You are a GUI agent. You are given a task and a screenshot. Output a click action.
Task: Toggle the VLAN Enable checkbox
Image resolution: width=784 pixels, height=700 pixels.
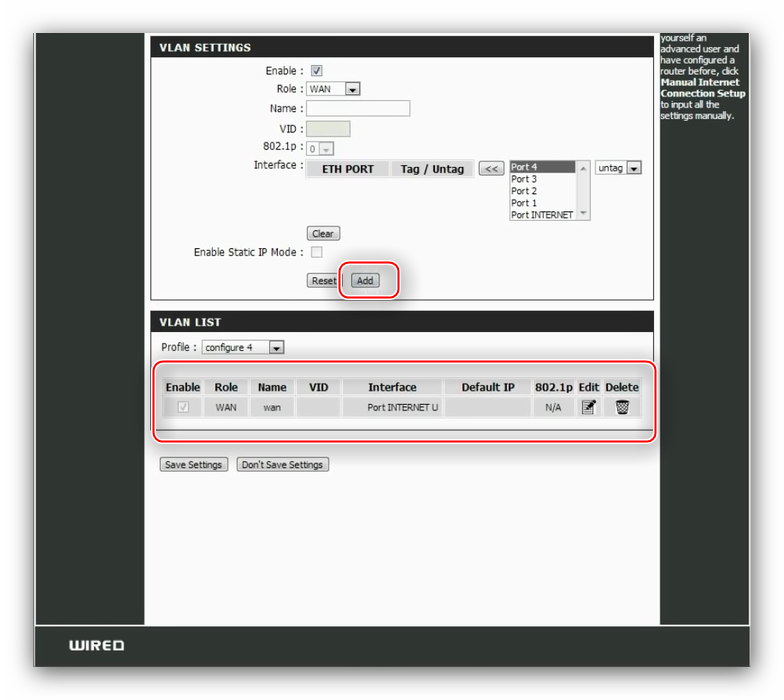click(x=316, y=70)
